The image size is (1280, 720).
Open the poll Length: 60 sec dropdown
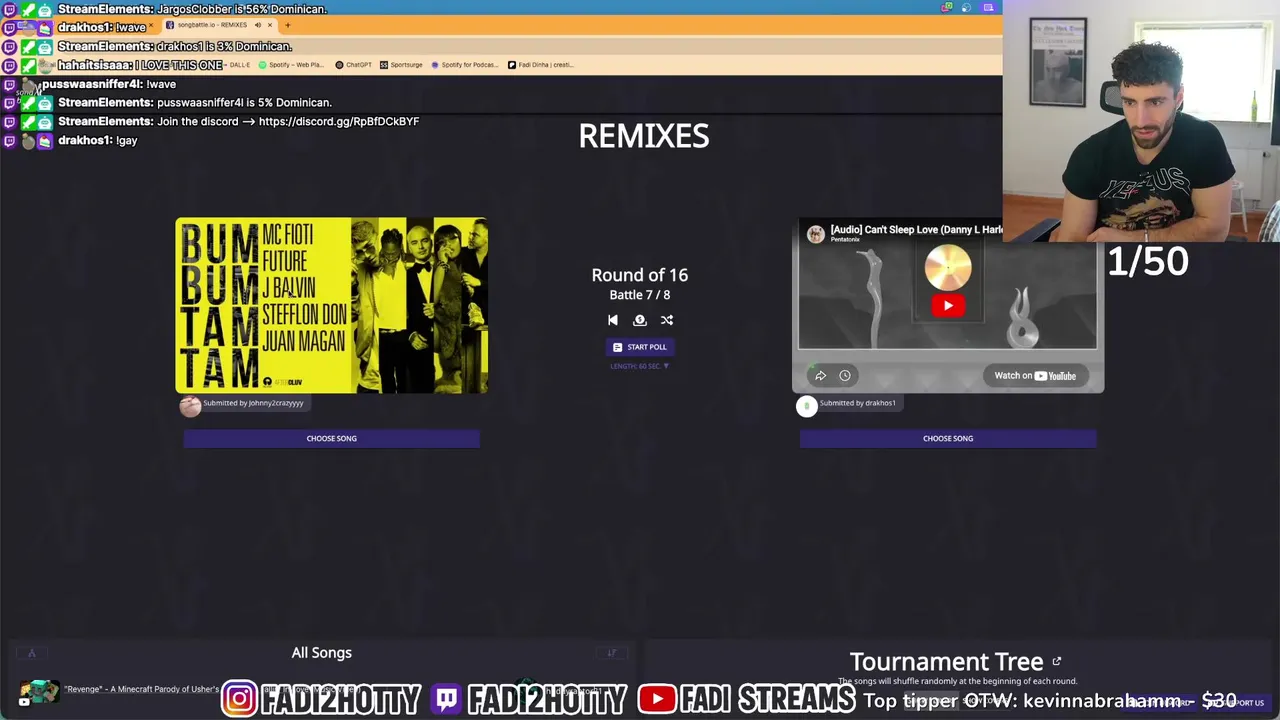click(x=640, y=366)
